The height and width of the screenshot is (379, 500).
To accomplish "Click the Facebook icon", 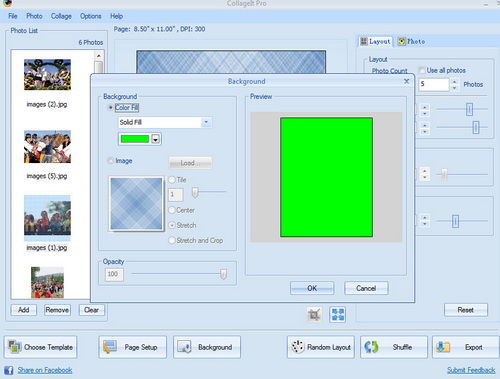I will coord(9,370).
